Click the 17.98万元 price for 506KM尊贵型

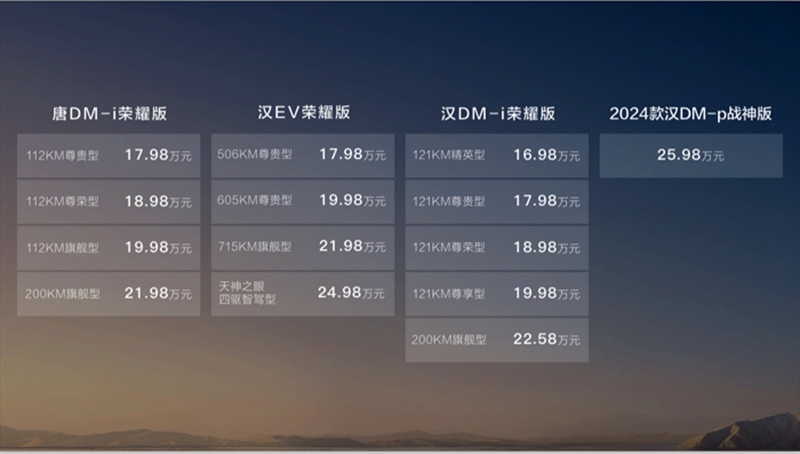pyautogui.click(x=353, y=154)
